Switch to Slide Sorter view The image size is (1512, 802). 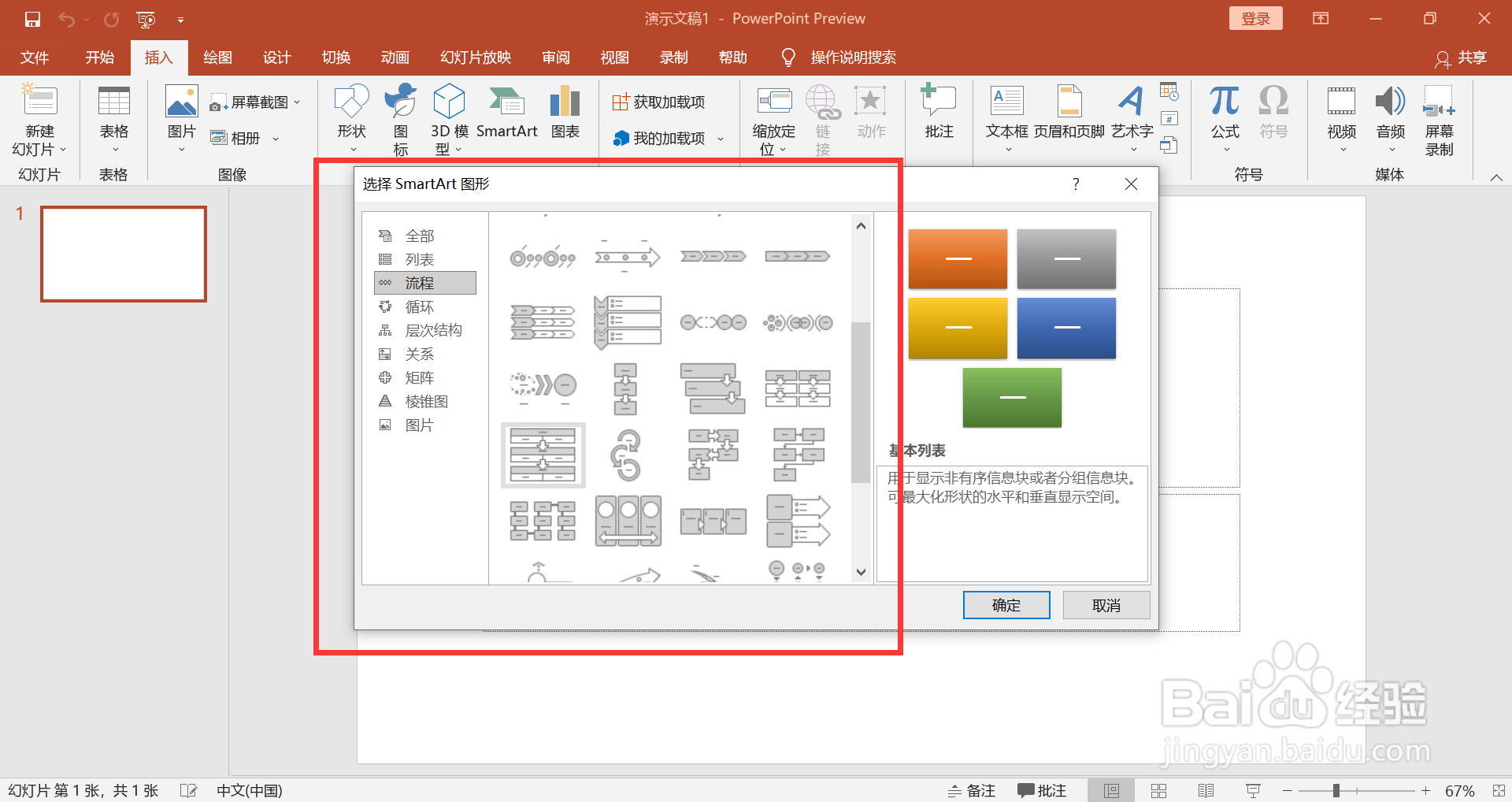tap(1158, 790)
